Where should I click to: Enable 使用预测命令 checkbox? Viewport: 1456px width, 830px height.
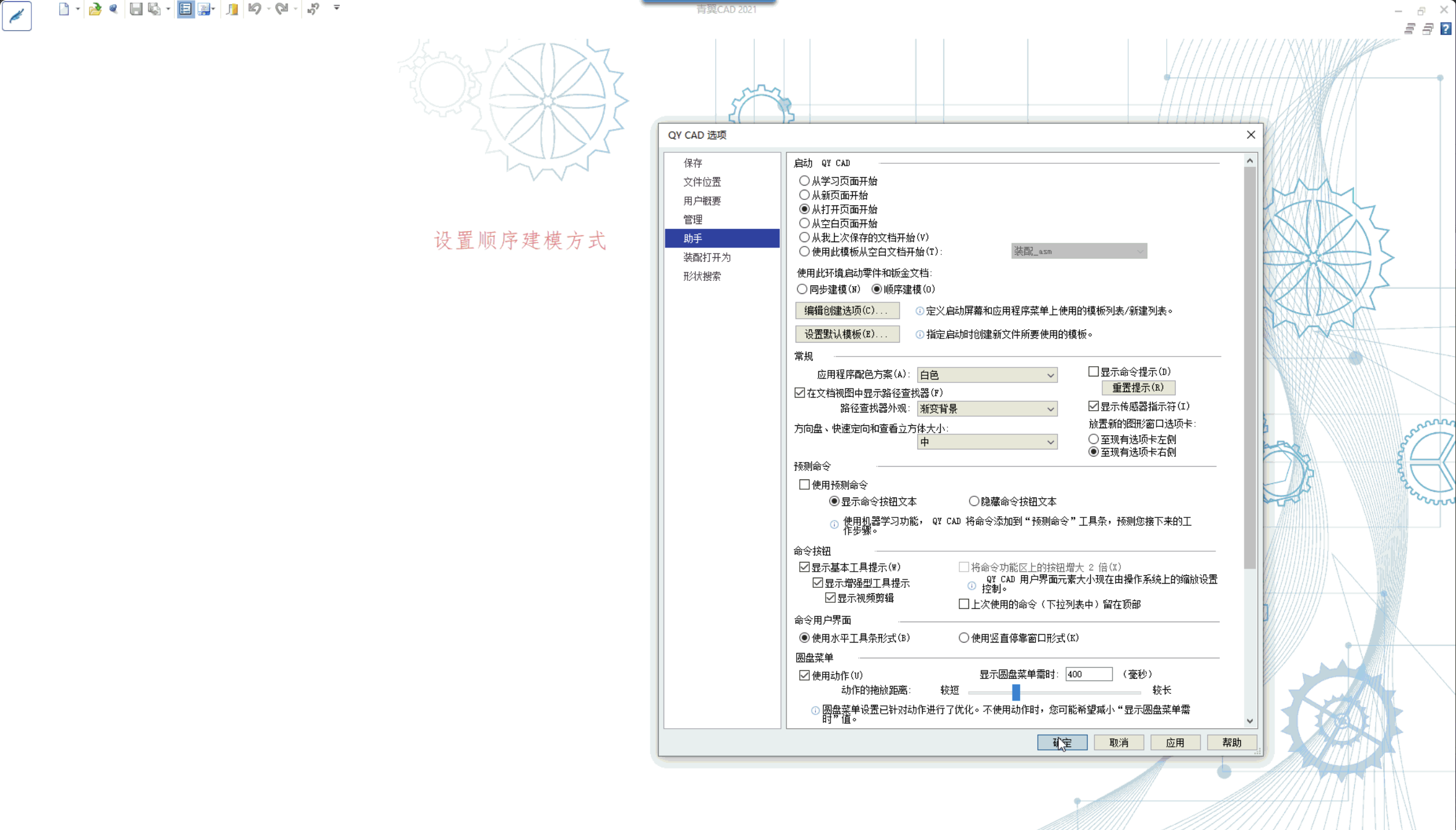click(x=804, y=484)
